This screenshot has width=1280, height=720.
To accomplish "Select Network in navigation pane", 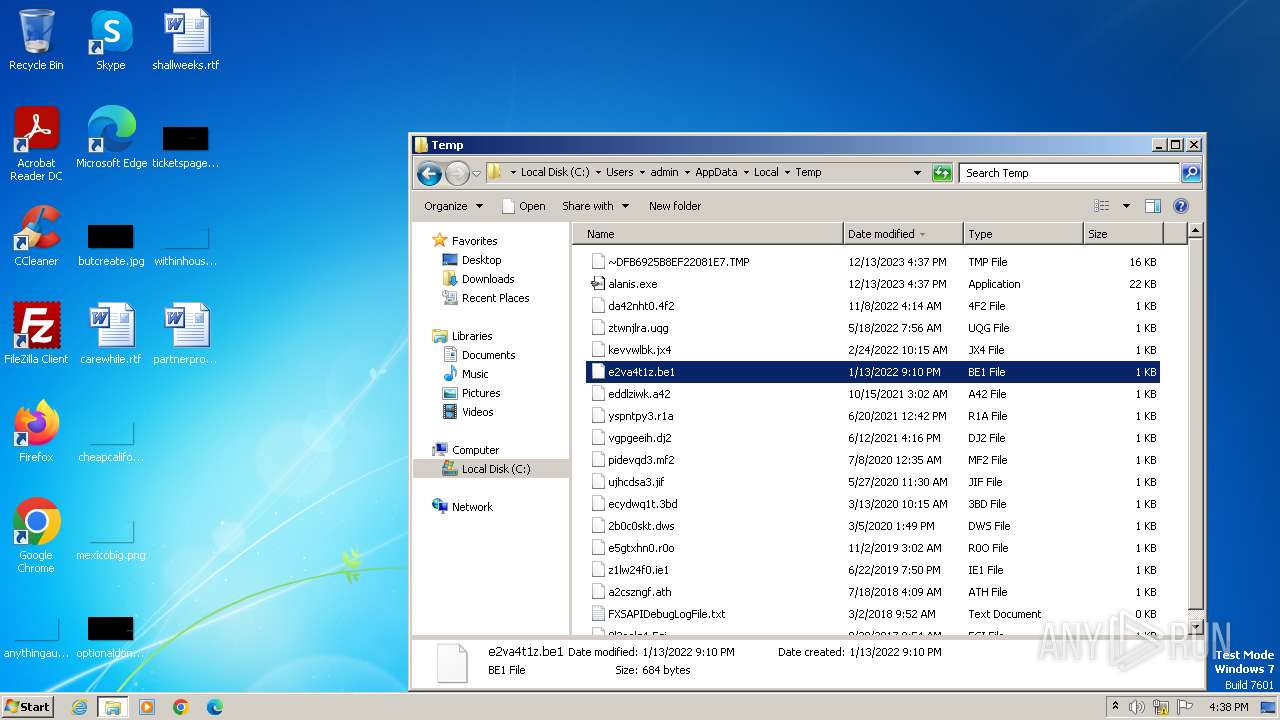I will pyautogui.click(x=463, y=507).
